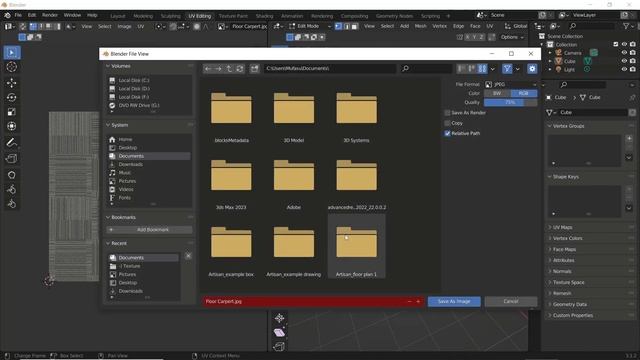Click the Save As Image button
640x360 pixels.
[x=454, y=302]
